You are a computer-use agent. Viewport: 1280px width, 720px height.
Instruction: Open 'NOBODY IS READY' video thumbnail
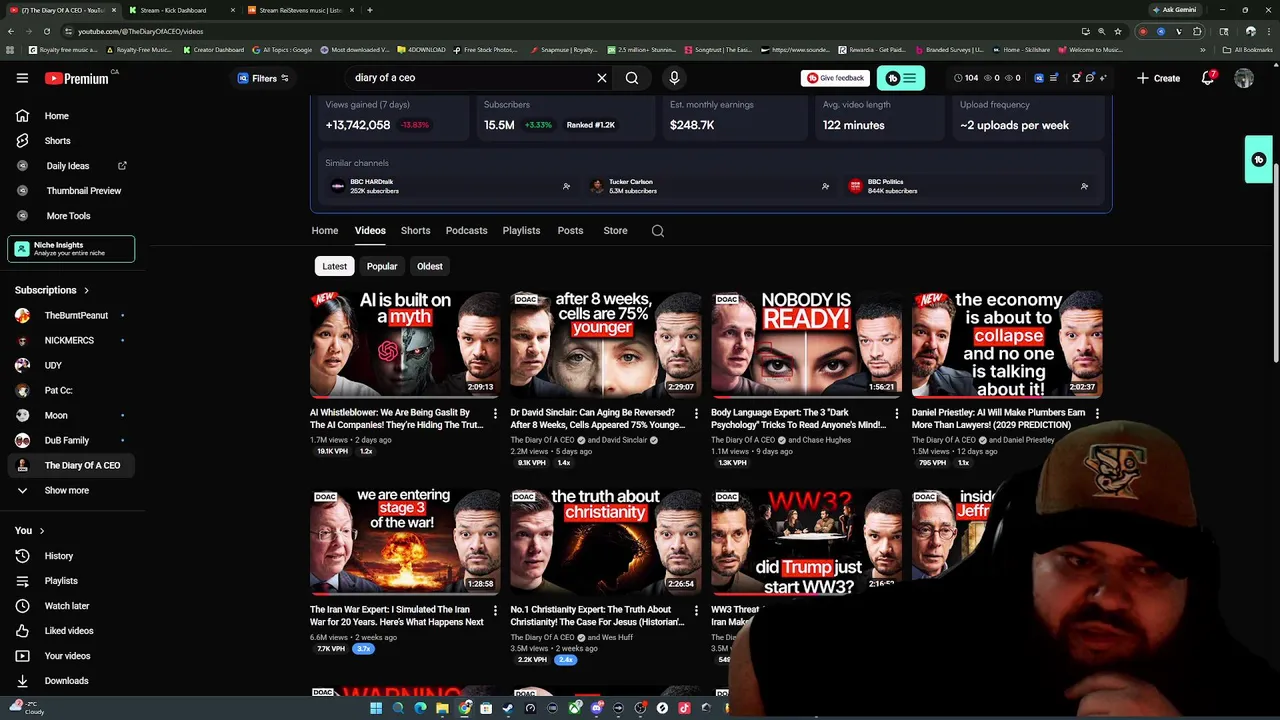(x=806, y=345)
